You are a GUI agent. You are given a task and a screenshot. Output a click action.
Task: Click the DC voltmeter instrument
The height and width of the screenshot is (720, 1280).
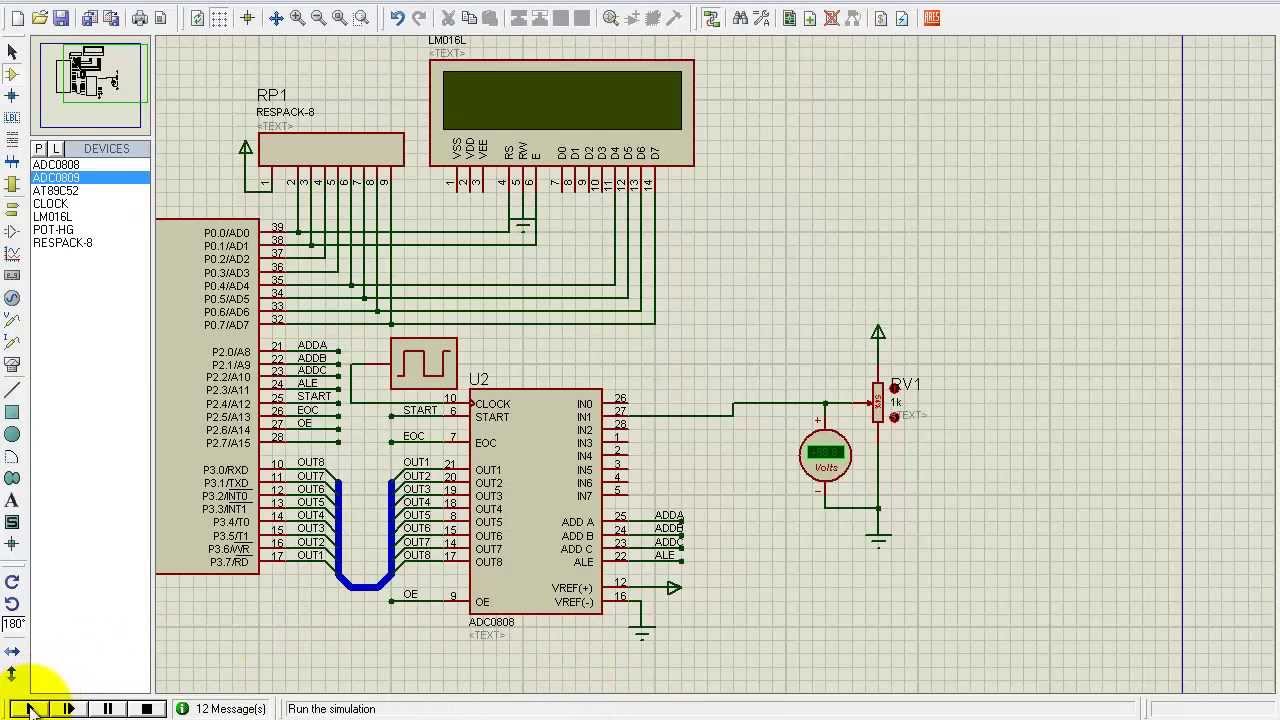(x=826, y=456)
